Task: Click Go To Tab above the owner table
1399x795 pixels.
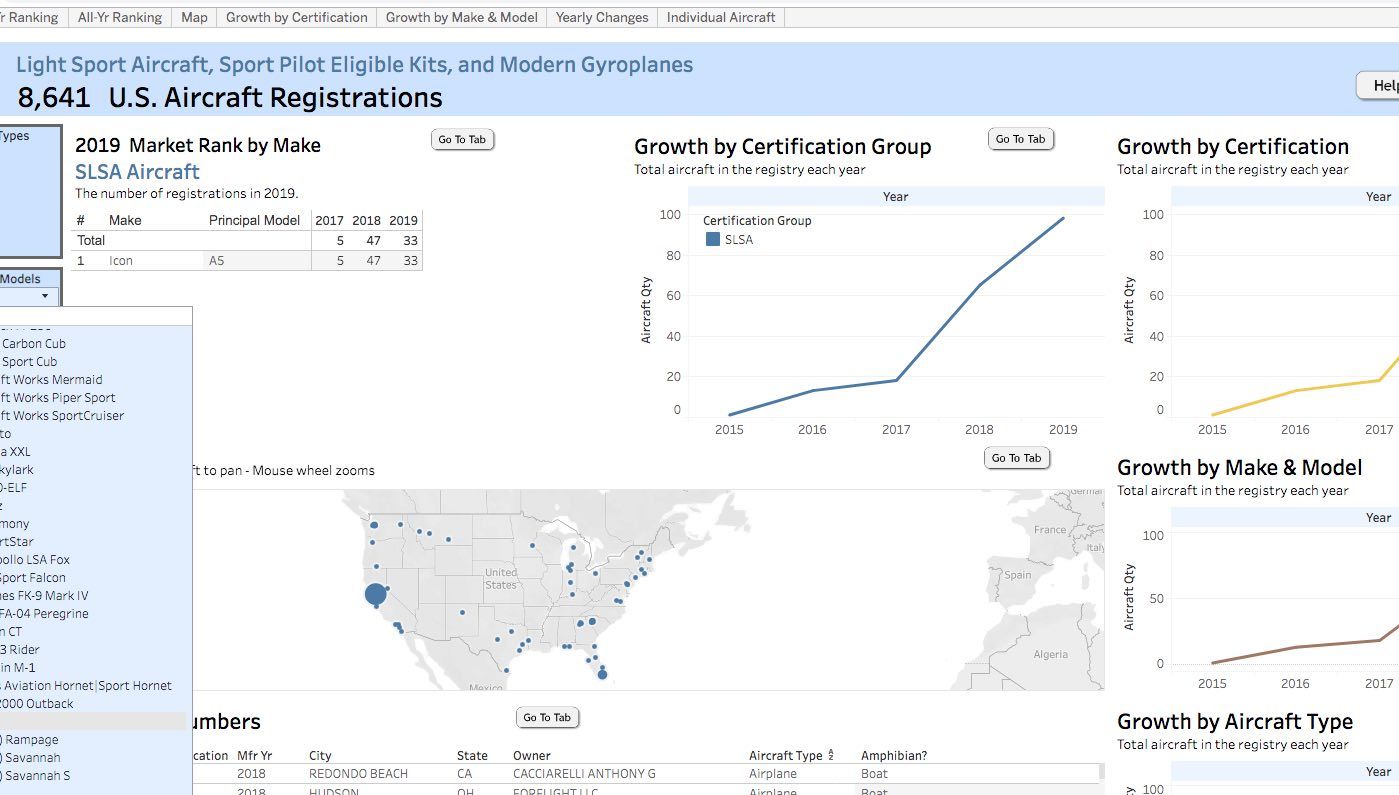Action: click(547, 717)
